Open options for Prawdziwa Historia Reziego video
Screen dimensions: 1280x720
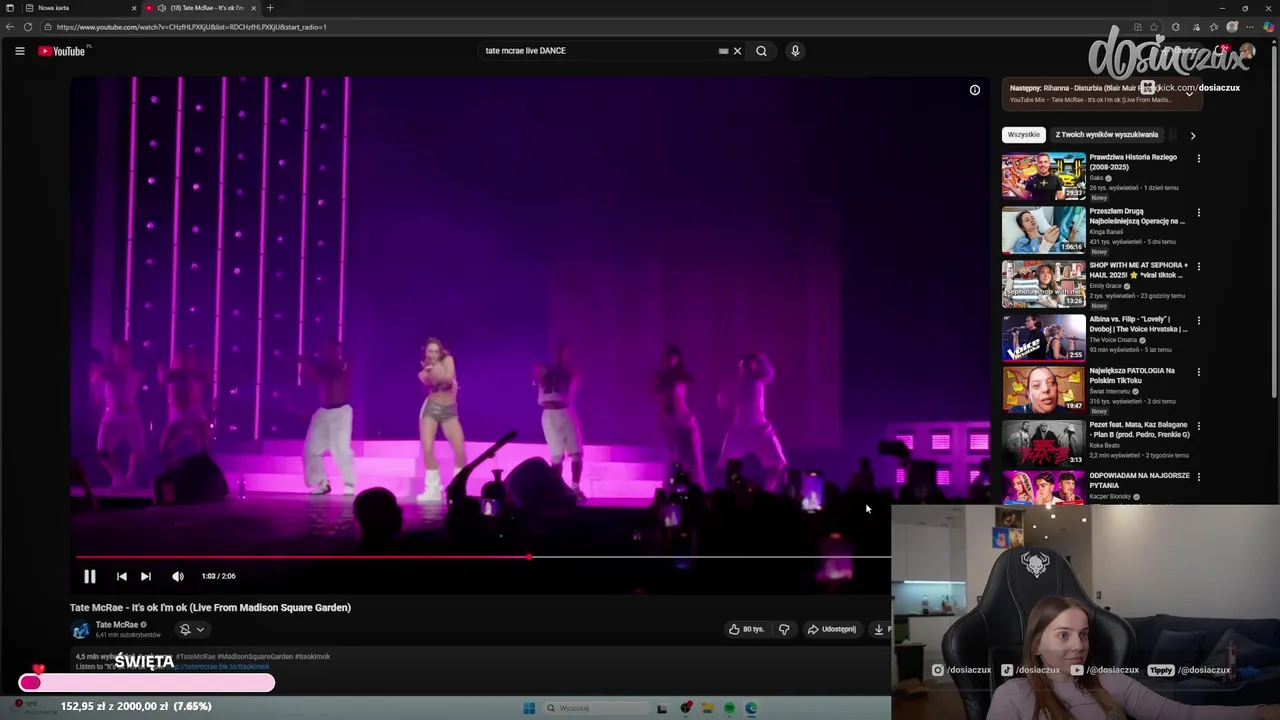(1198, 158)
